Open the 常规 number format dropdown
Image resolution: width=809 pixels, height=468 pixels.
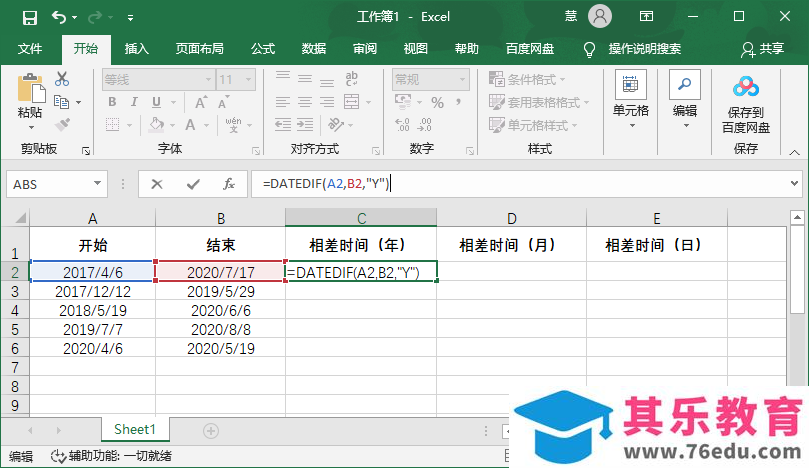pyautogui.click(x=462, y=79)
